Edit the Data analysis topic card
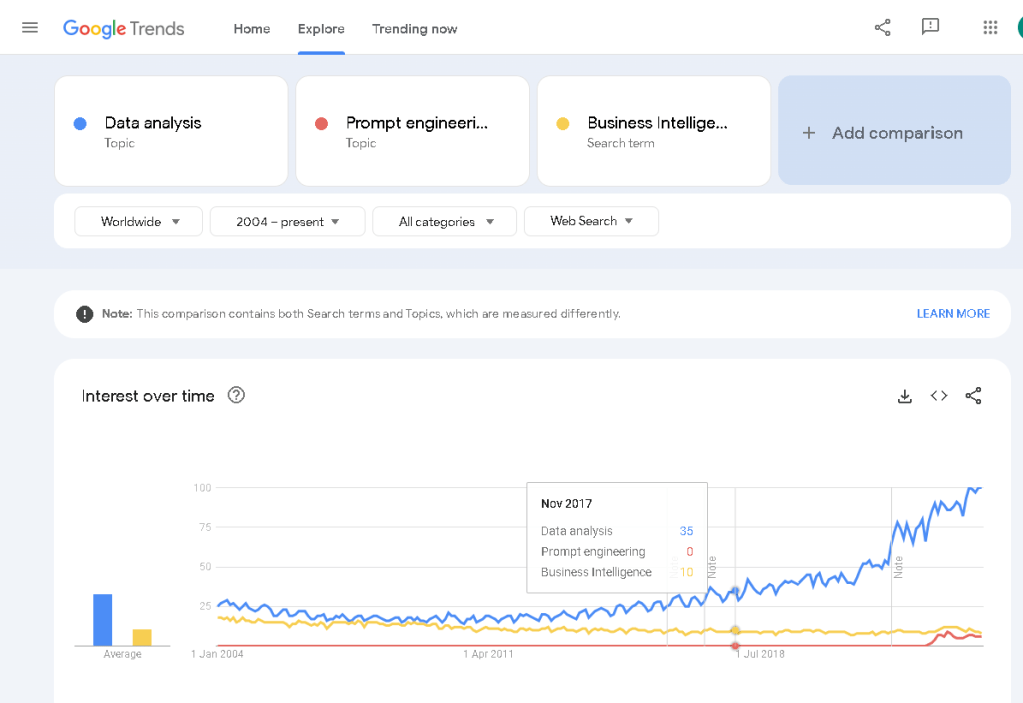This screenshot has width=1023, height=703. (x=171, y=131)
